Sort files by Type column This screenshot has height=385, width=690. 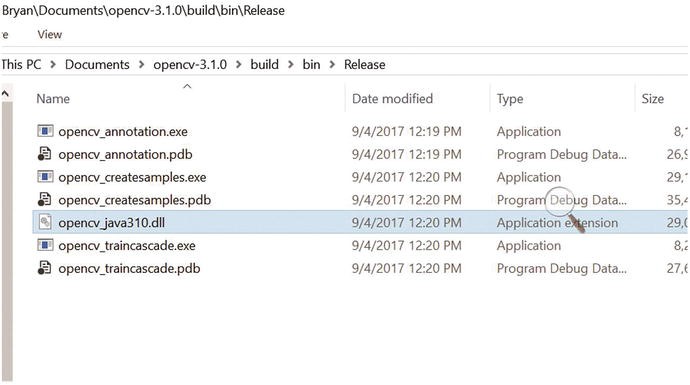click(x=510, y=99)
